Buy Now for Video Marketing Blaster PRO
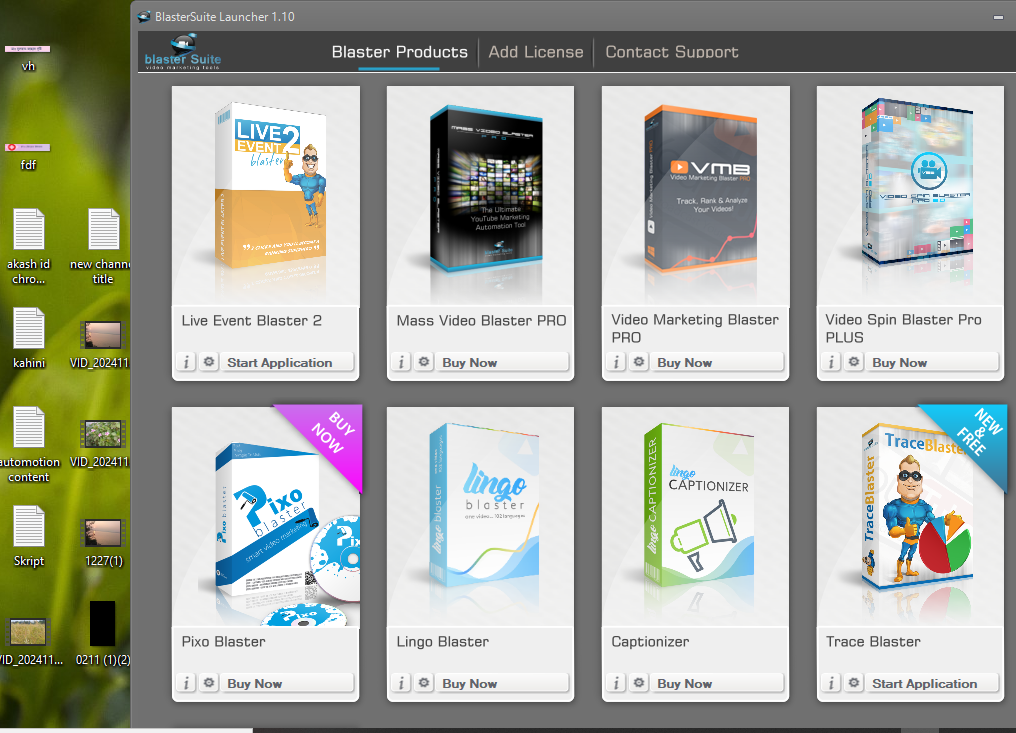Viewport: 1016px width, 733px height. click(717, 362)
